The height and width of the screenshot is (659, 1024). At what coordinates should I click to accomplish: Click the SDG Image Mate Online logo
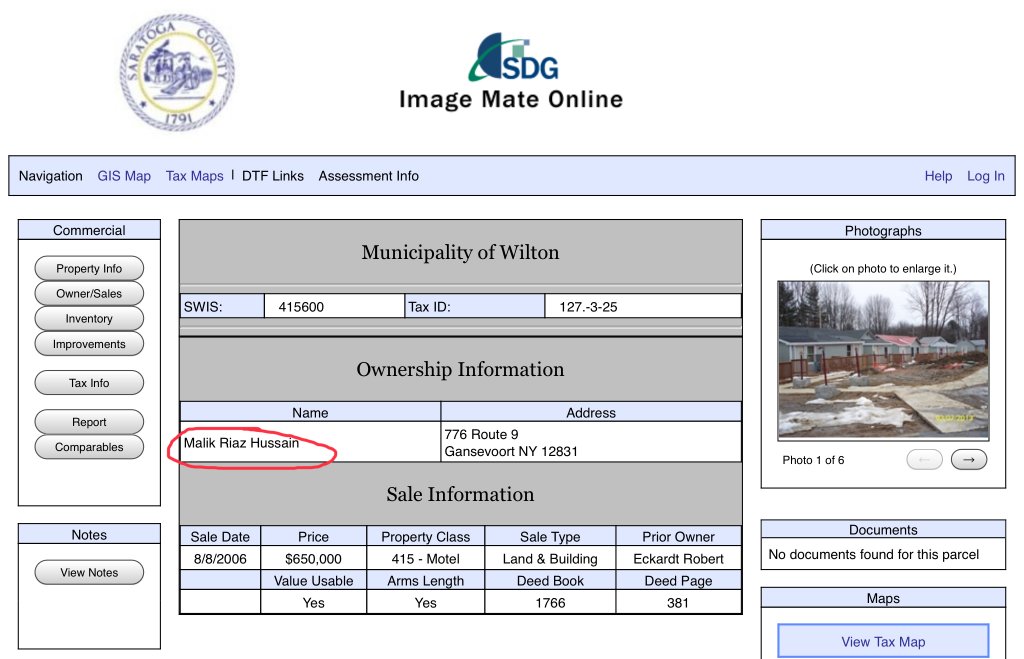coord(511,72)
